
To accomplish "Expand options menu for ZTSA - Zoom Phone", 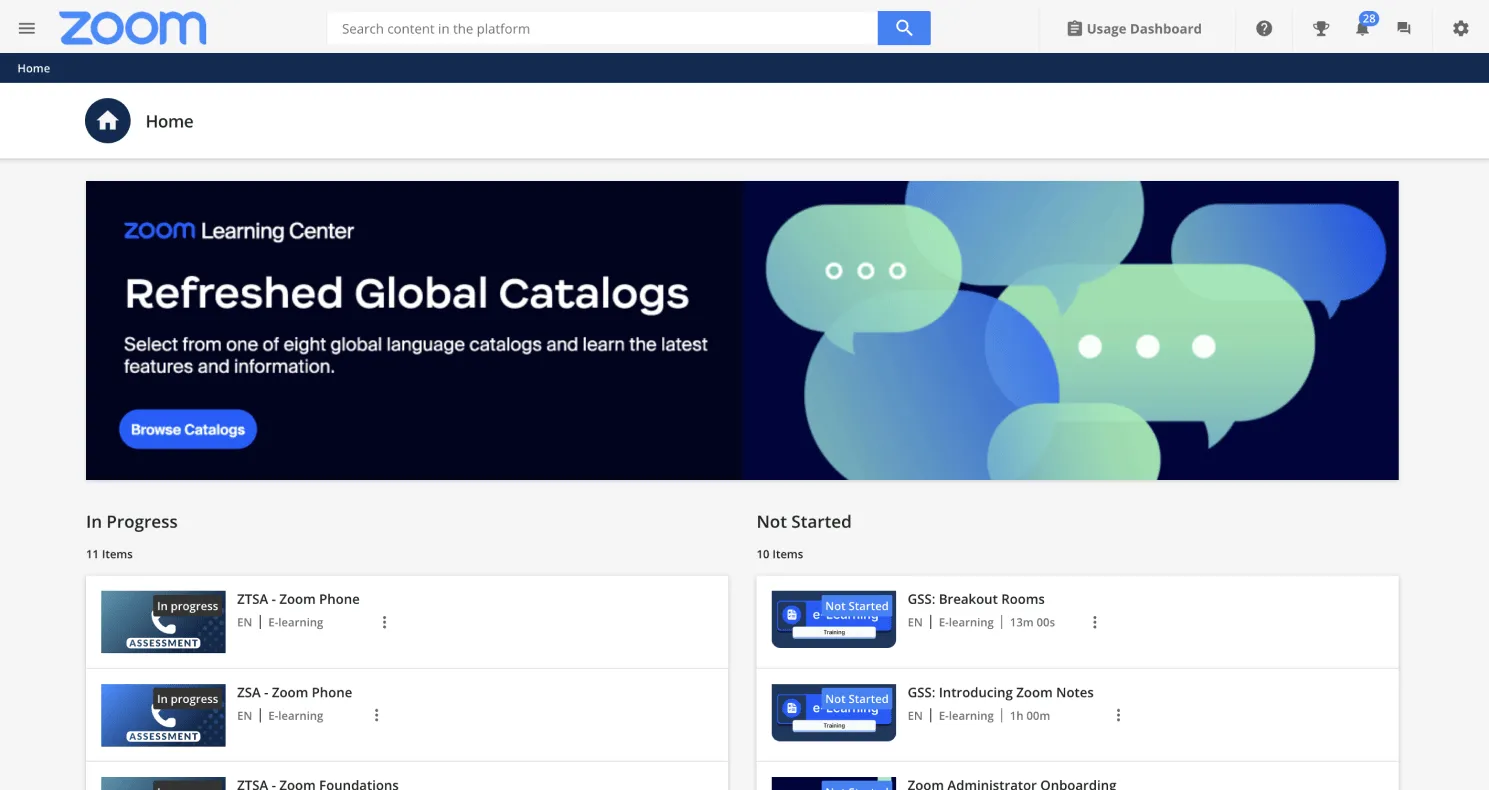I will [384, 622].
